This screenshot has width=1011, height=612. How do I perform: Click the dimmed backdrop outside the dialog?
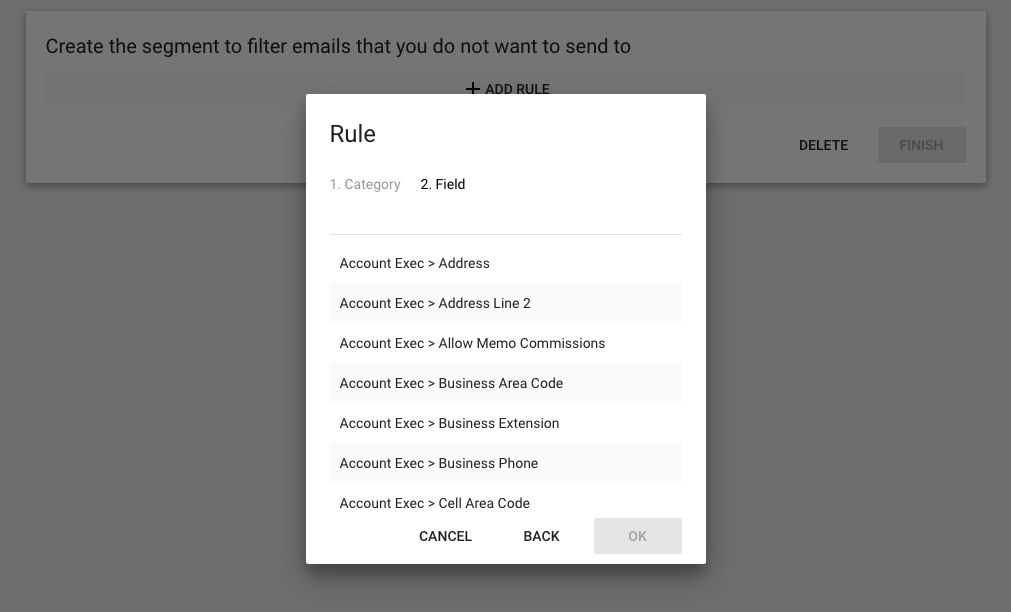pyautogui.click(x=161, y=387)
